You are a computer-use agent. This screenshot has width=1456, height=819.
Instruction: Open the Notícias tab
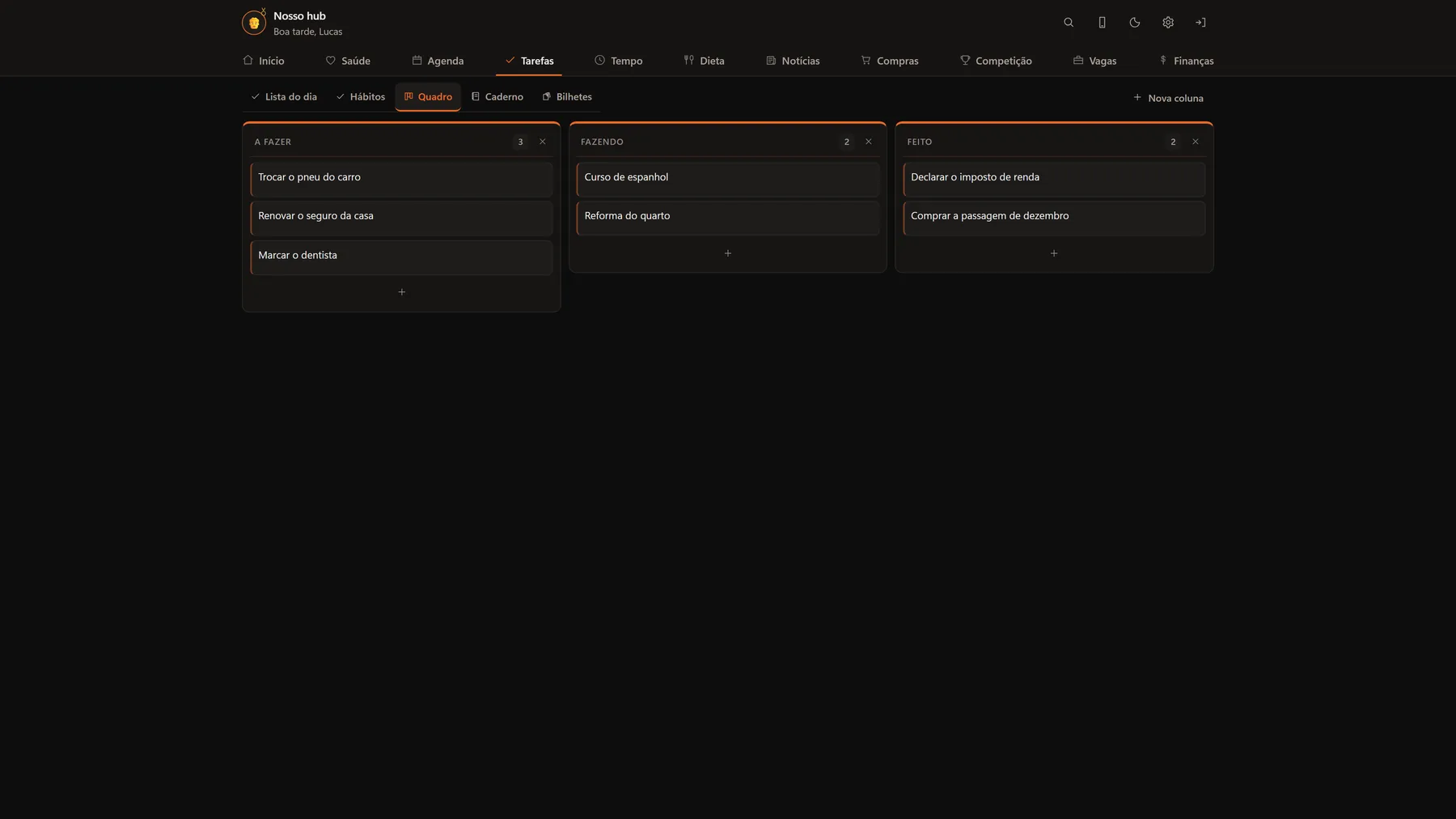point(793,61)
